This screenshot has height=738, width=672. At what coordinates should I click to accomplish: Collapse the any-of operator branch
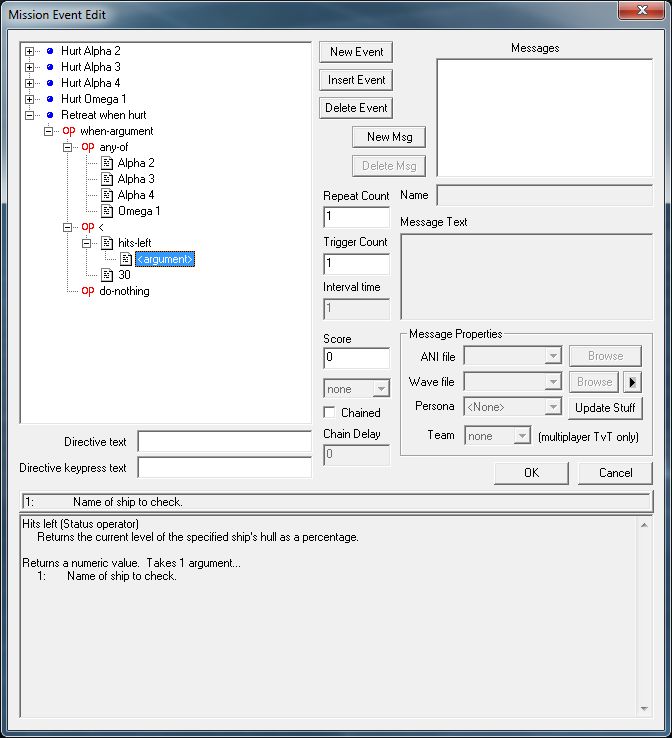(67, 147)
